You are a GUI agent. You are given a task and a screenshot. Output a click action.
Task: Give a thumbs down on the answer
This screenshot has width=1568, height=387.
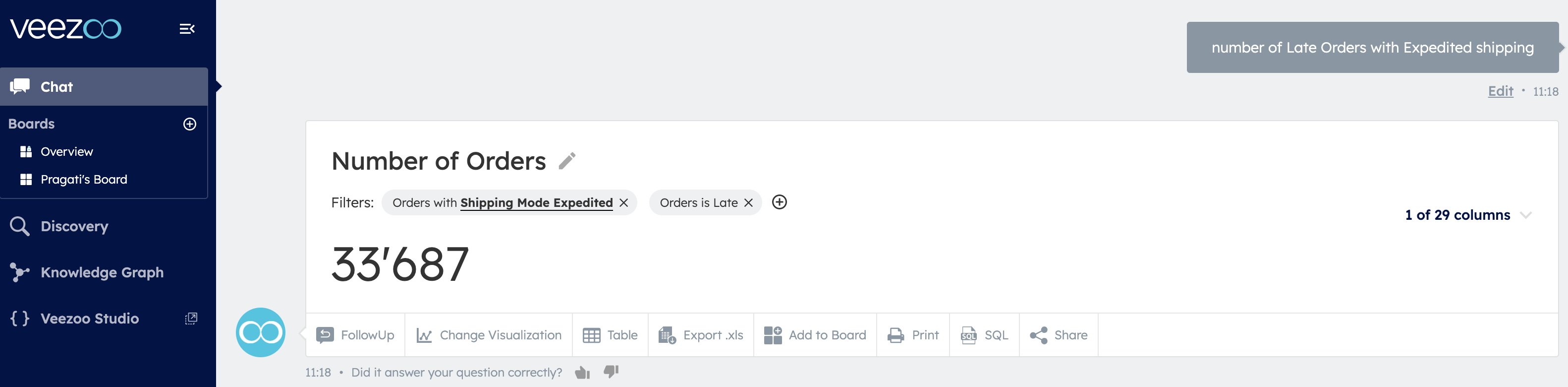click(x=611, y=371)
